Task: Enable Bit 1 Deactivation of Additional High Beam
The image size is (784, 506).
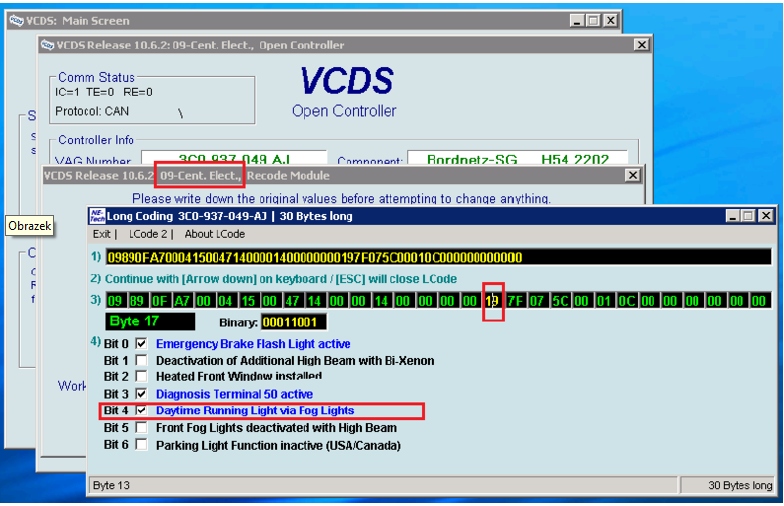Action: point(142,360)
